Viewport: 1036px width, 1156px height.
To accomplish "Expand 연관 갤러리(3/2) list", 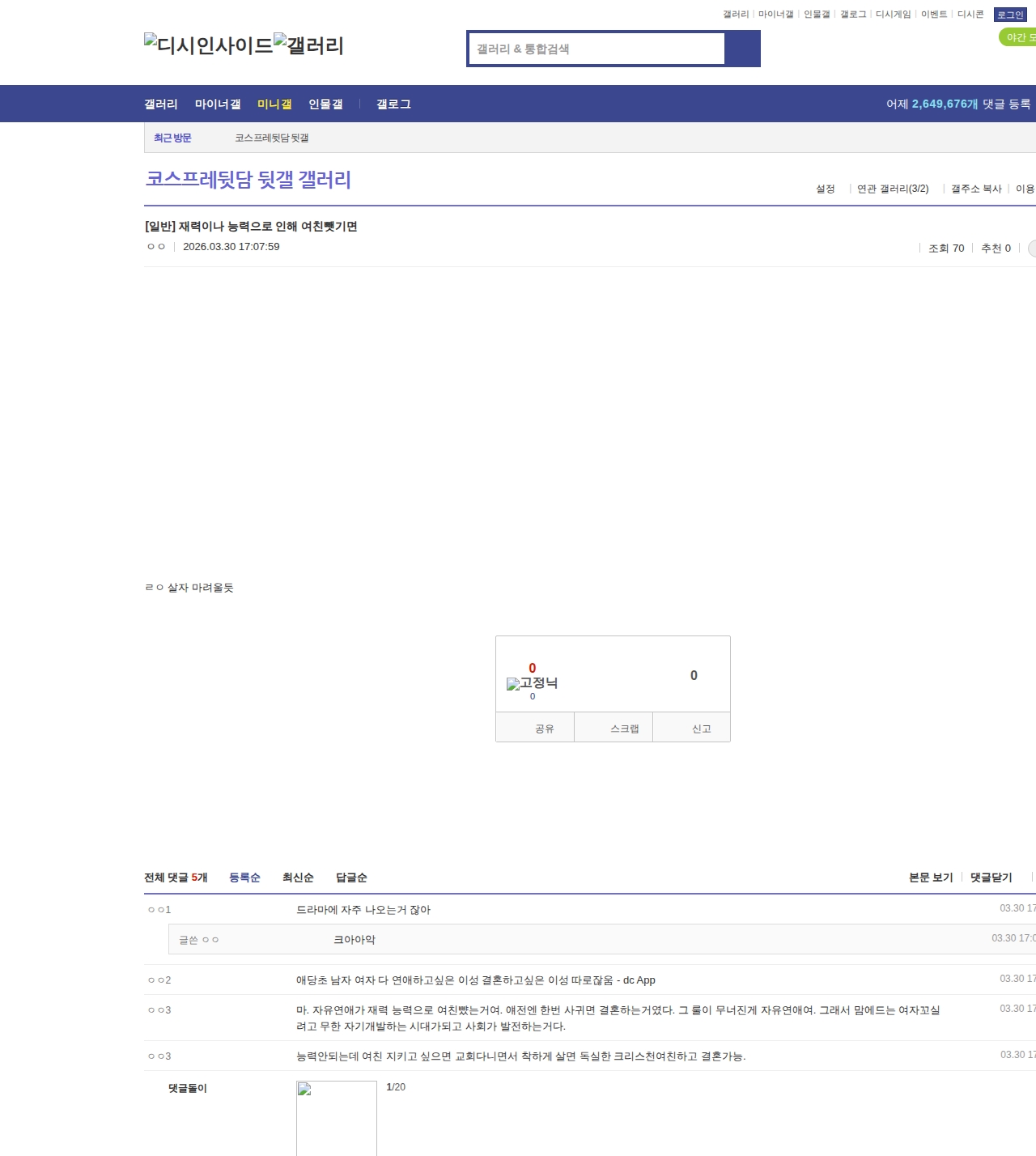I will pos(893,189).
